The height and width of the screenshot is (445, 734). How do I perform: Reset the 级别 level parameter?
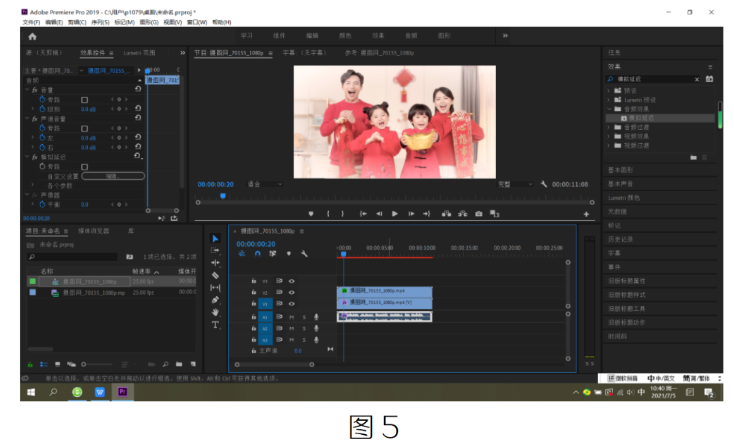(138, 109)
